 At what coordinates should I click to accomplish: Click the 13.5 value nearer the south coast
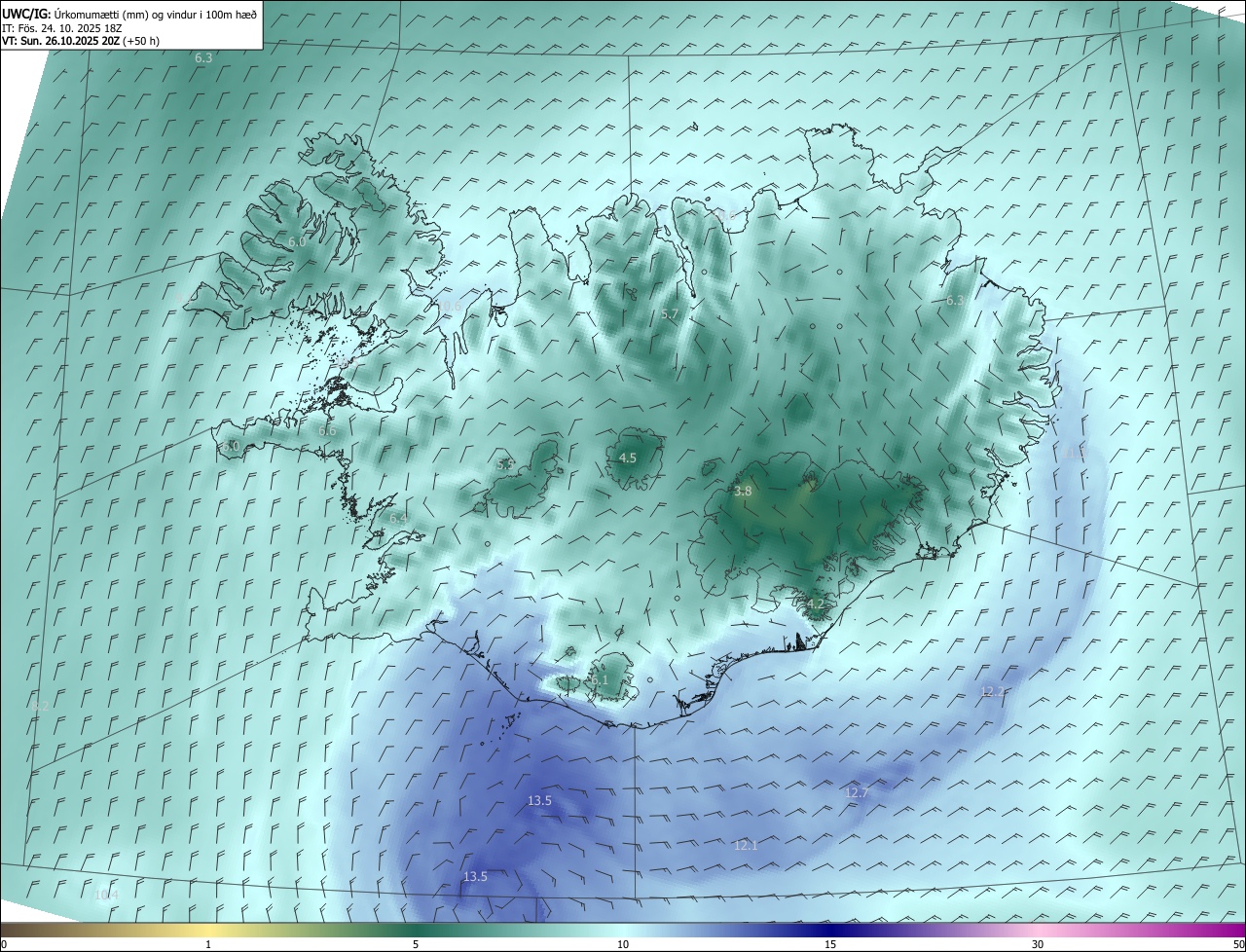click(x=539, y=800)
